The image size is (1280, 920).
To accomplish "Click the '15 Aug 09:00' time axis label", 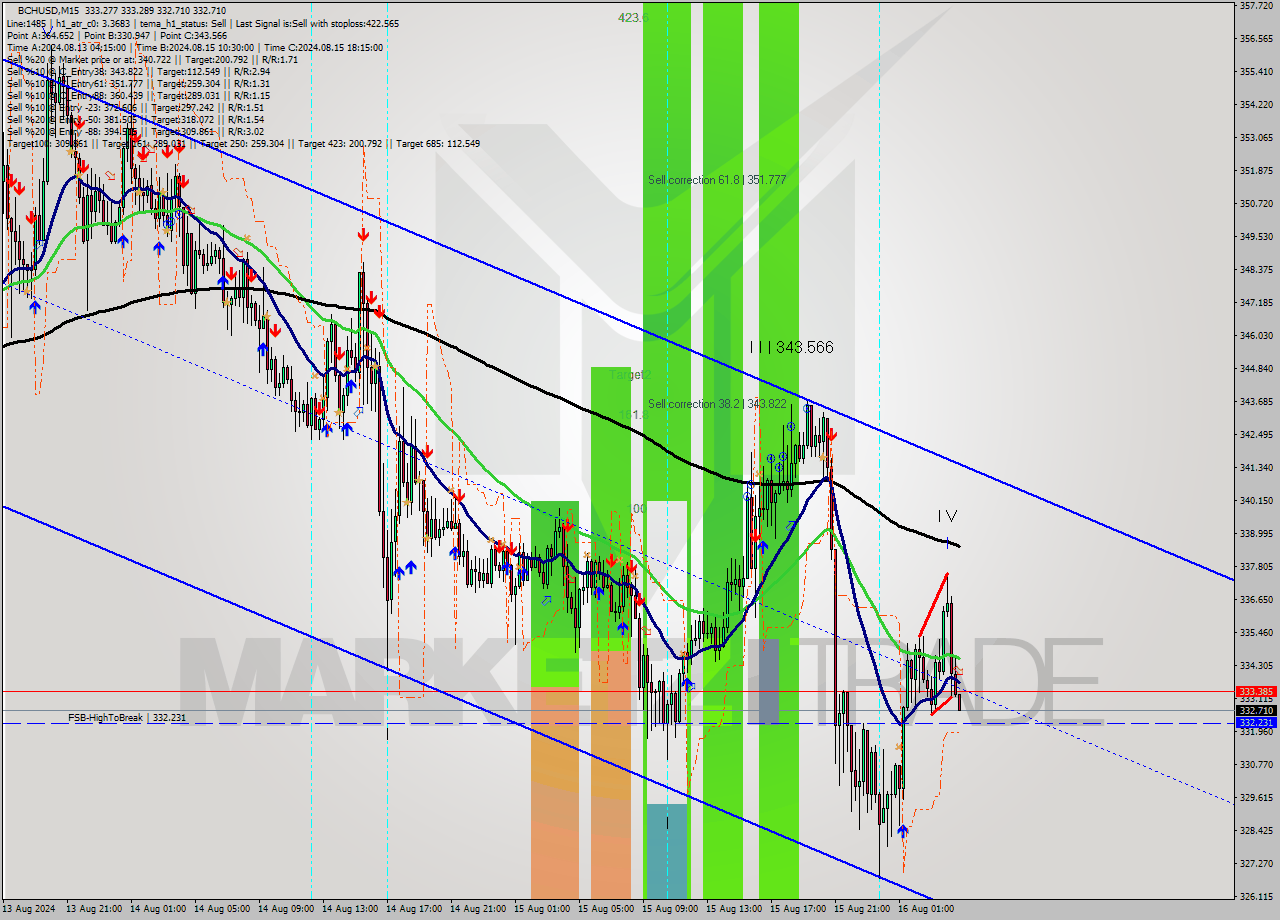I will click(669, 909).
